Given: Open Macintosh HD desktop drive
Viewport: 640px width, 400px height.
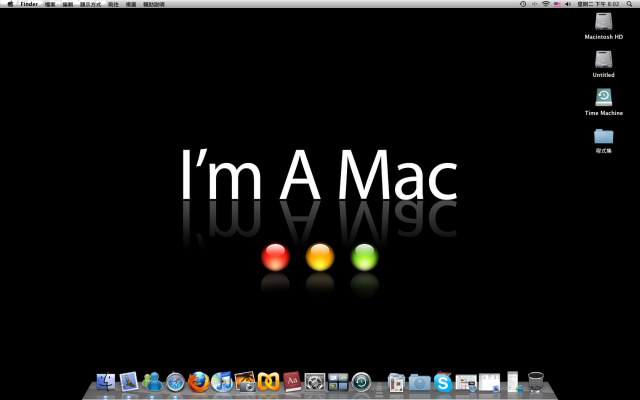Looking at the screenshot, I should (604, 26).
